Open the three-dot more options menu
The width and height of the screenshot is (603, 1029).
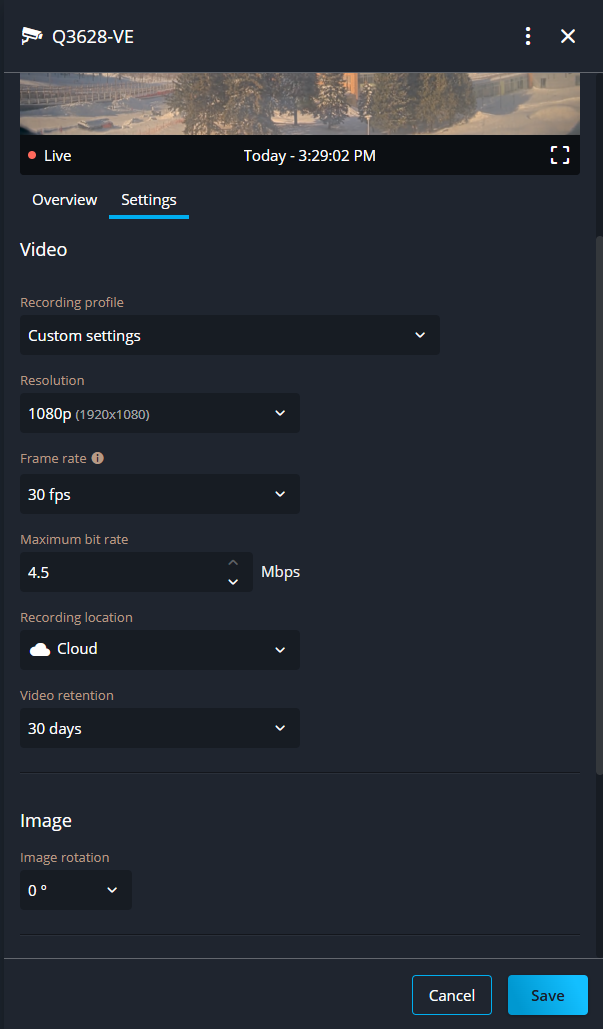(528, 36)
